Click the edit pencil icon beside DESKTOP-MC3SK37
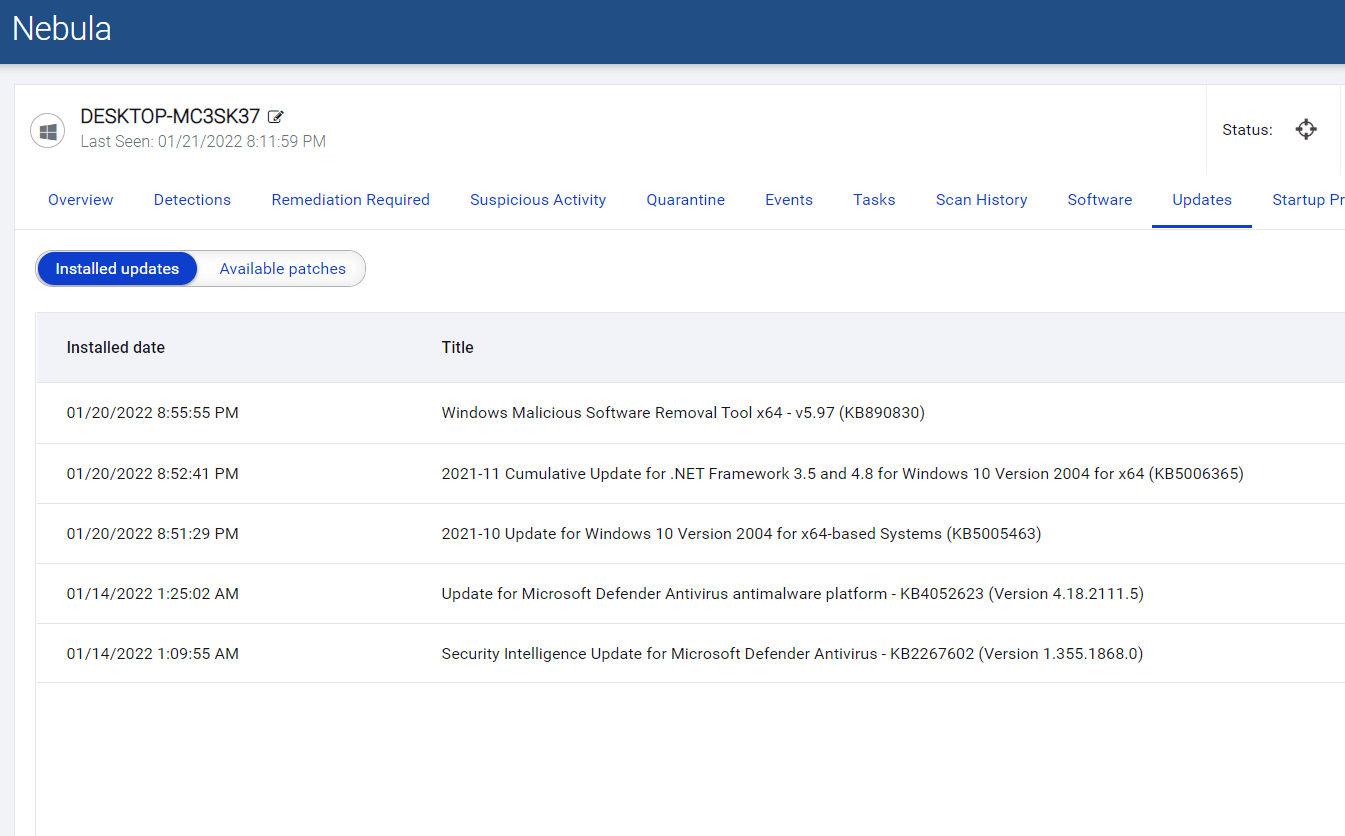This screenshot has height=836, width=1345. (276, 117)
